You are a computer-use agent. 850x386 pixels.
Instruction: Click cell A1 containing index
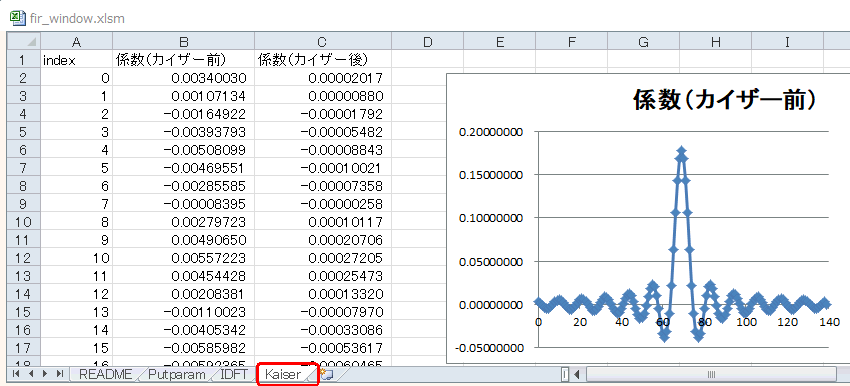[x=76, y=60]
